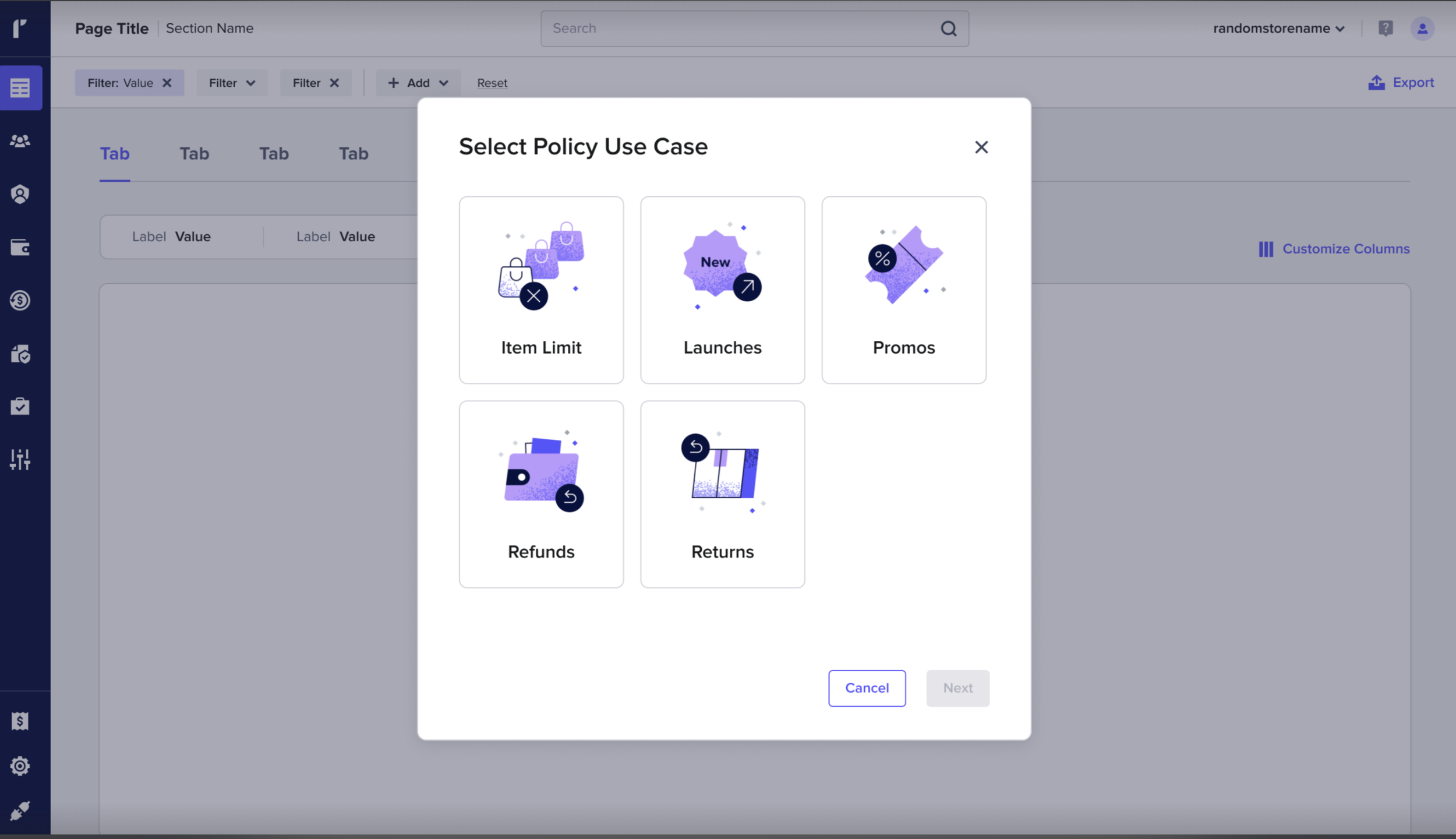The width and height of the screenshot is (1456, 839).
Task: Click the Cancel button in dialog
Action: click(867, 688)
